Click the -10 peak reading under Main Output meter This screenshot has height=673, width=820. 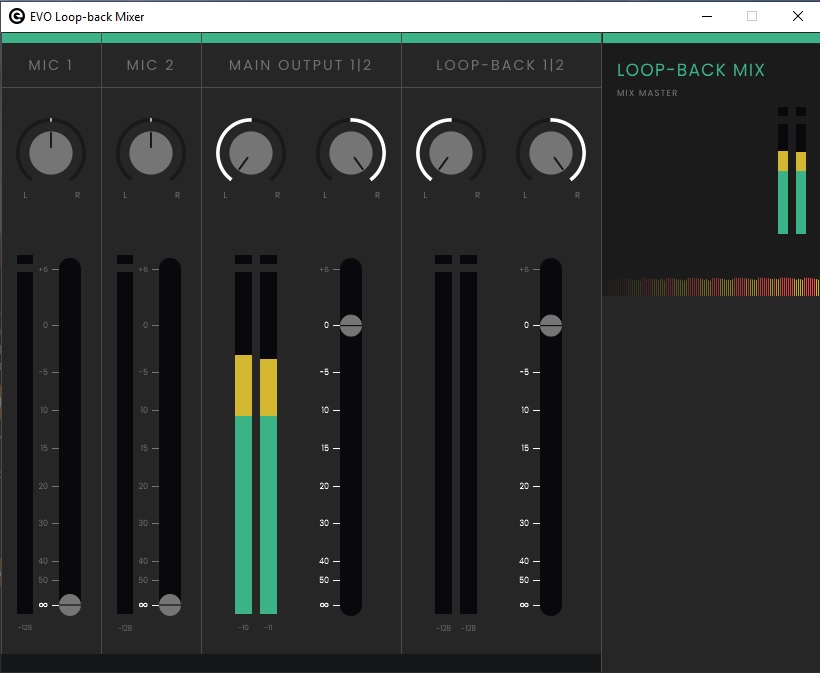(x=243, y=628)
